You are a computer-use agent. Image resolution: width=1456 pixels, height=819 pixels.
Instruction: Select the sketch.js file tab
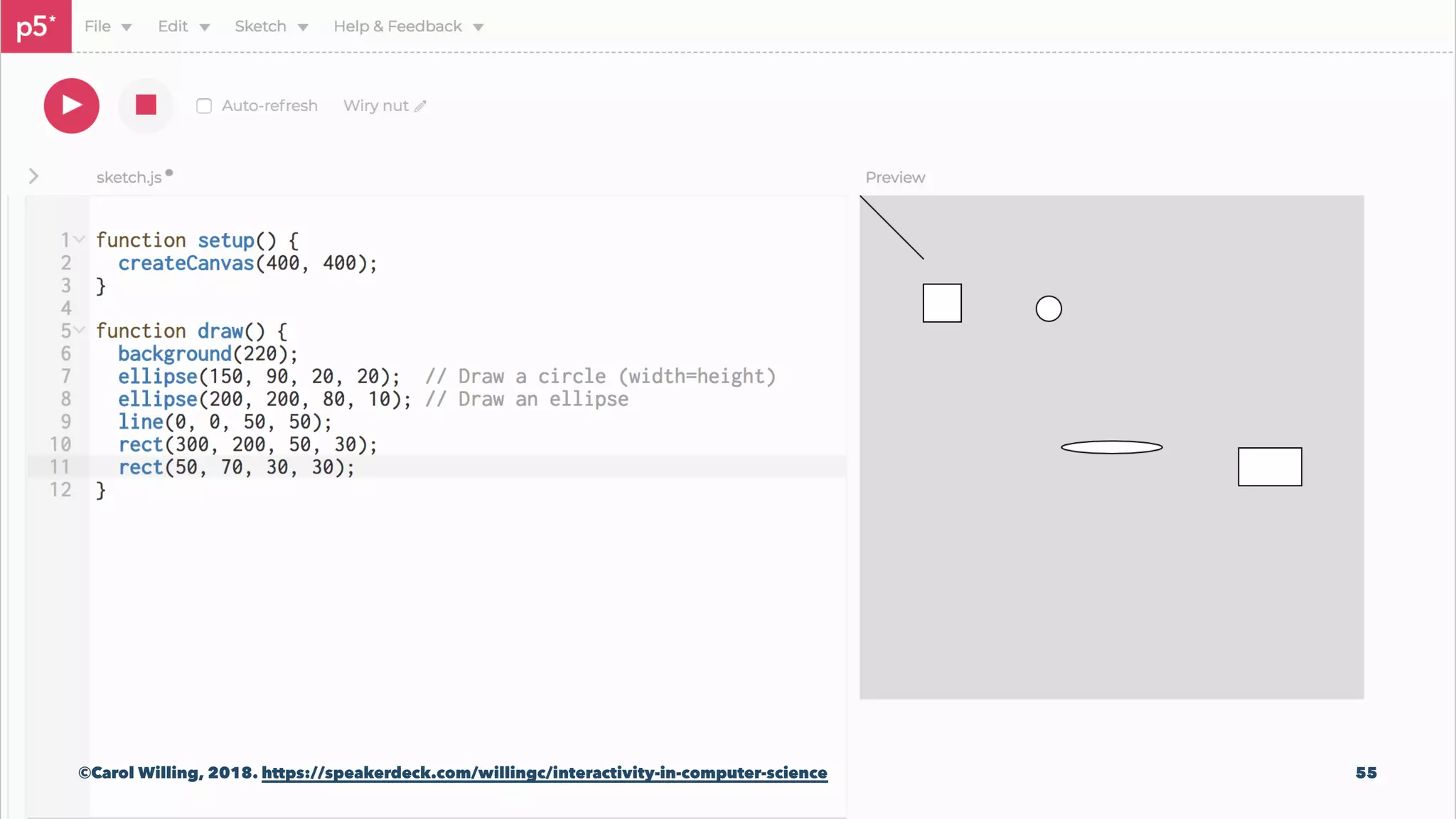(129, 177)
